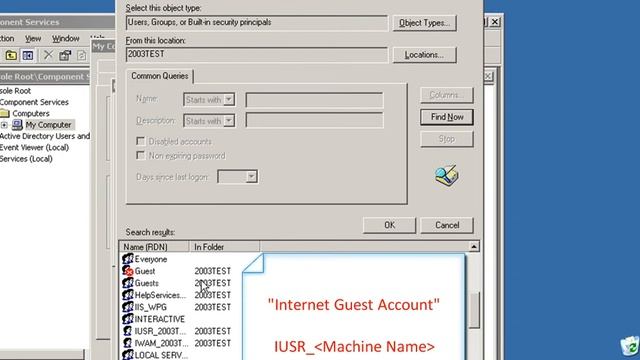This screenshot has height=360, width=640.
Task: Select the HelpServices... result name
Action: pyautogui.click(x=160, y=295)
